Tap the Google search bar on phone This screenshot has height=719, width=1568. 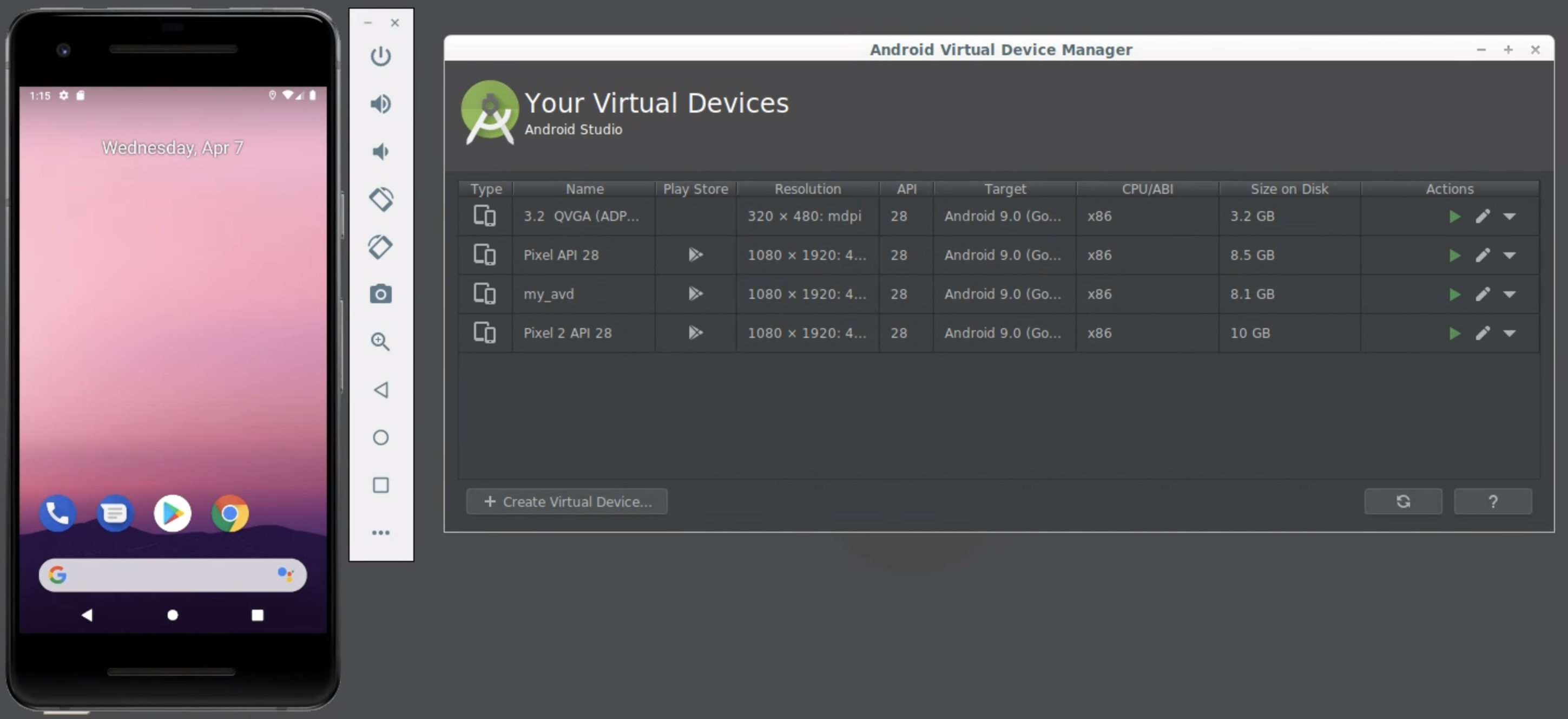[x=172, y=574]
